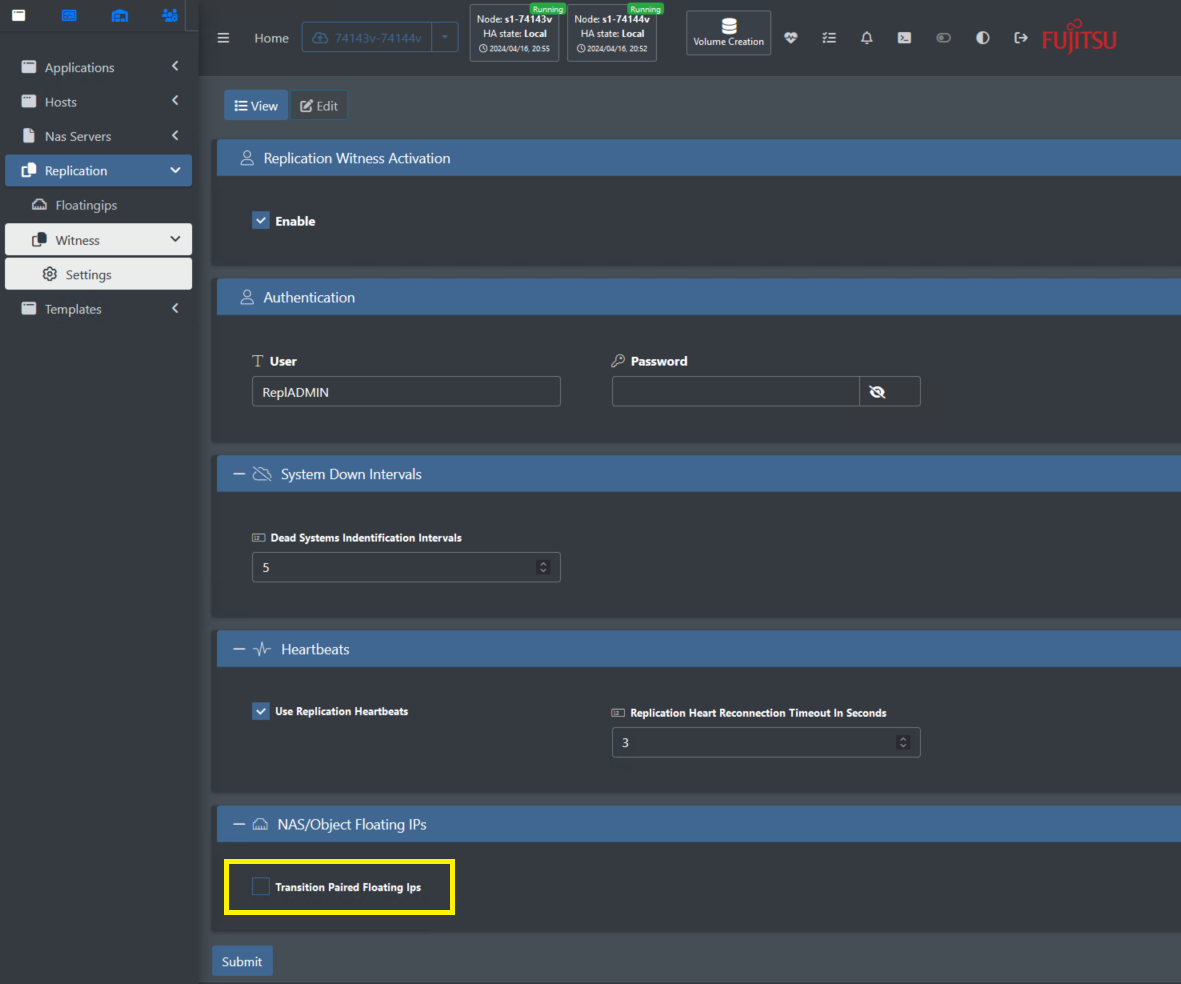Toggle dark/light theme contrast icon

click(982, 38)
